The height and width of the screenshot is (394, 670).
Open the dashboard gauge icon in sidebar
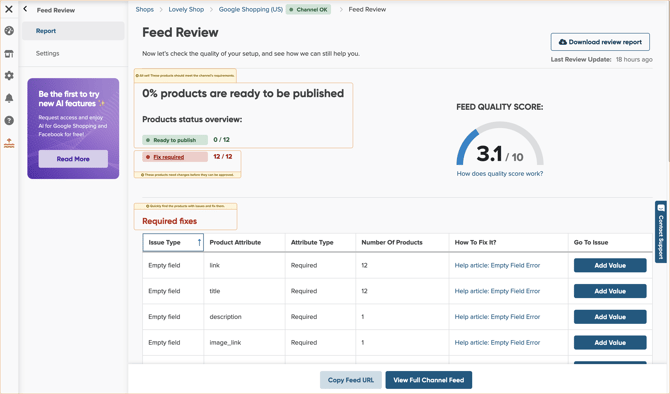9,31
